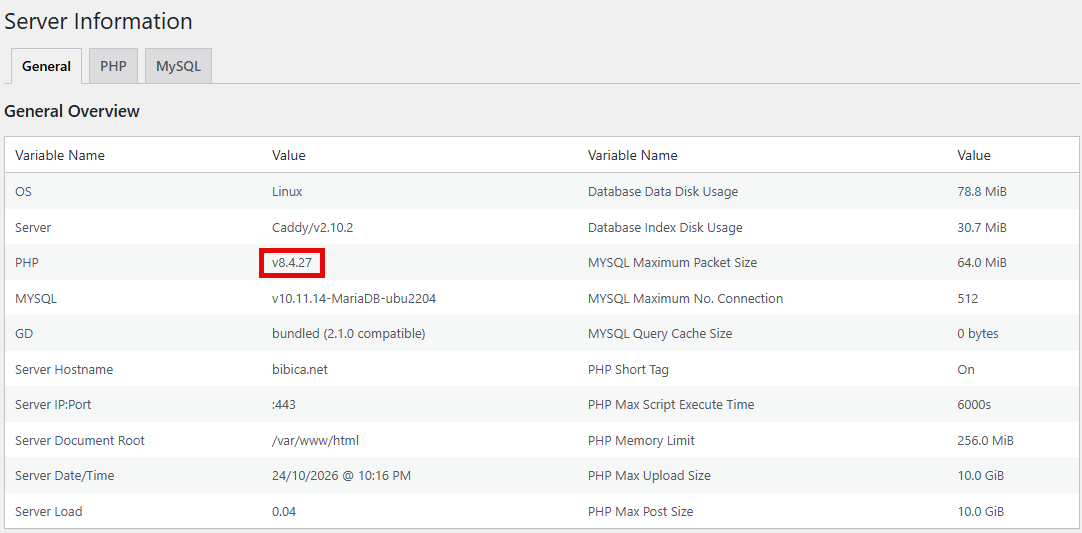Screen dimensions: 1082x533
Task: Click 'MYSQL Maximum No. Connection' label
Action: [x=685, y=299]
